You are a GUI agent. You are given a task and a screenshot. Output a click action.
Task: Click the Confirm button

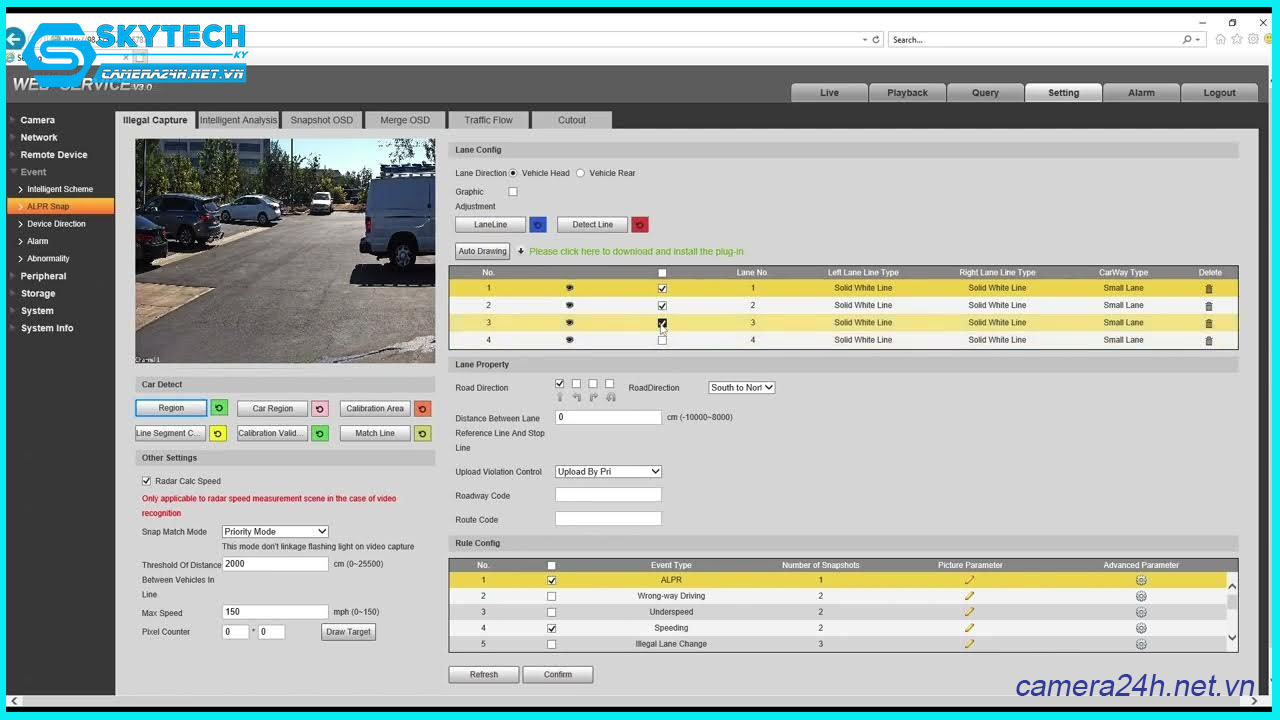(x=558, y=675)
